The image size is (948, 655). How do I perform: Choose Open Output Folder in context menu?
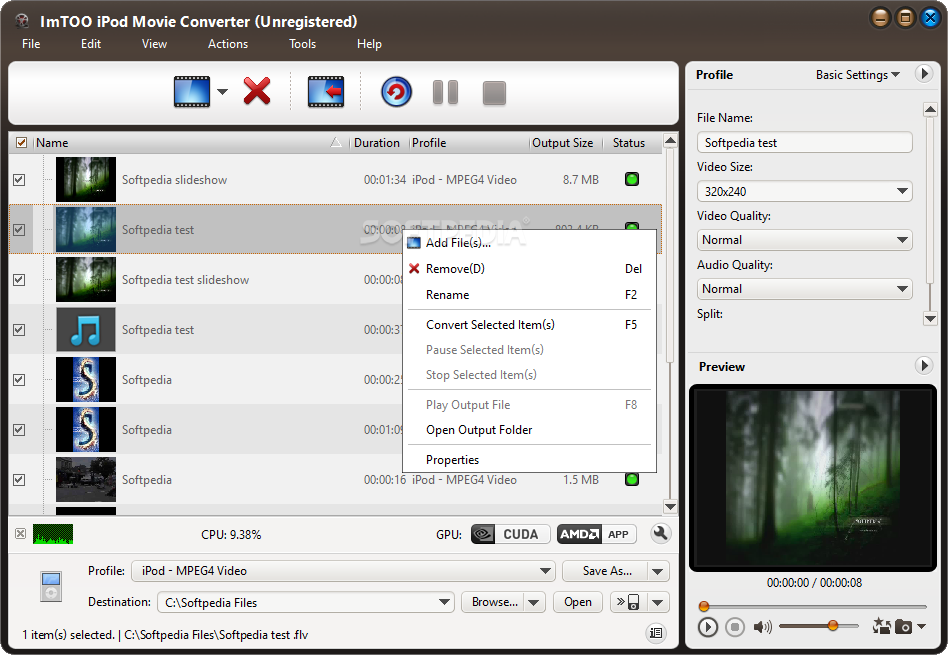pos(529,429)
